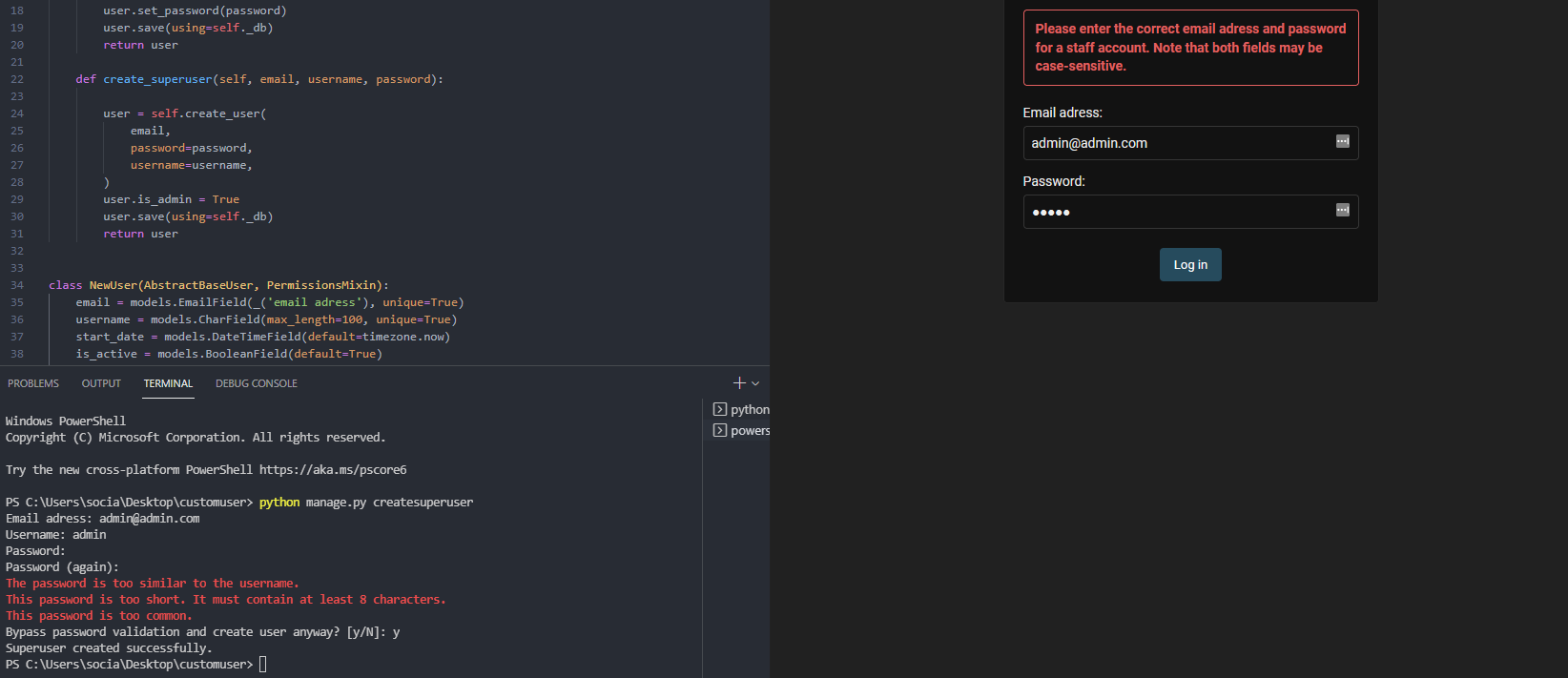Click 'Bypass password validation' prompt line
This screenshot has height=678, width=1568.
[202, 632]
